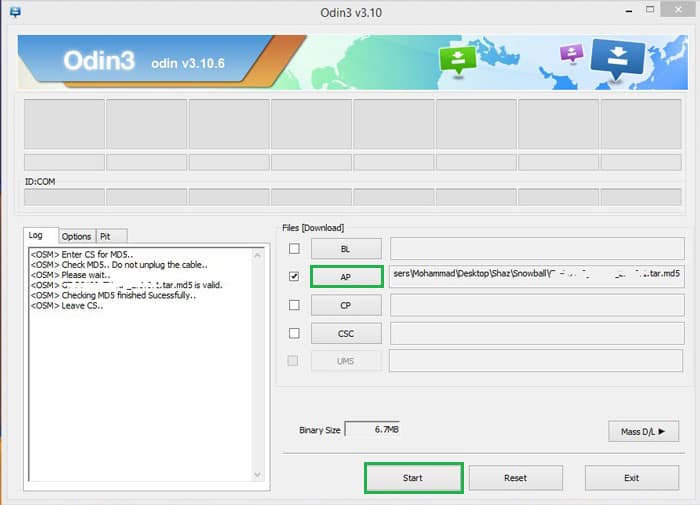This screenshot has width=700, height=505.
Task: Maximize the Odin3 window
Action: click(650, 9)
